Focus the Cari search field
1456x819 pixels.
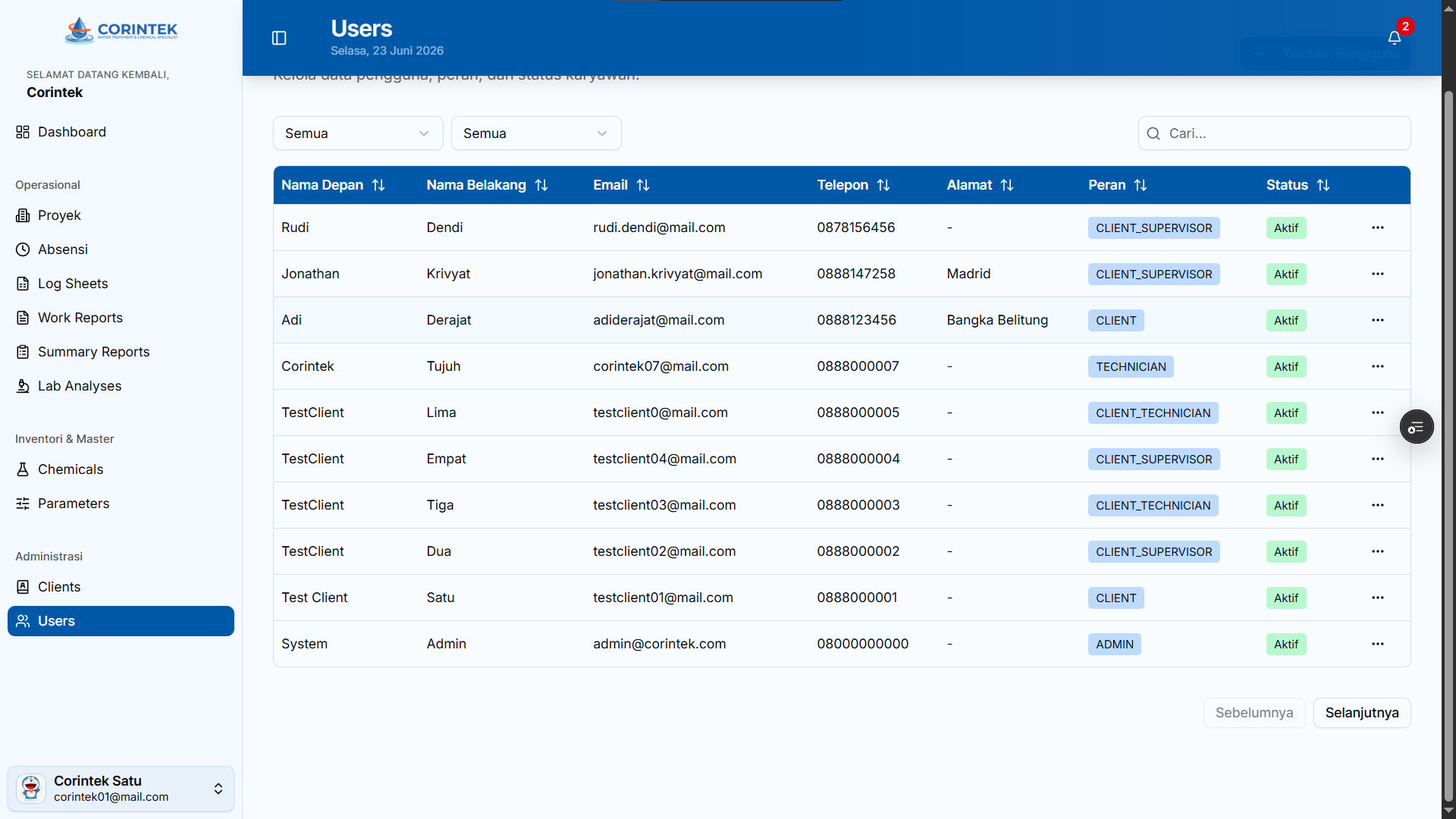pyautogui.click(x=1274, y=133)
